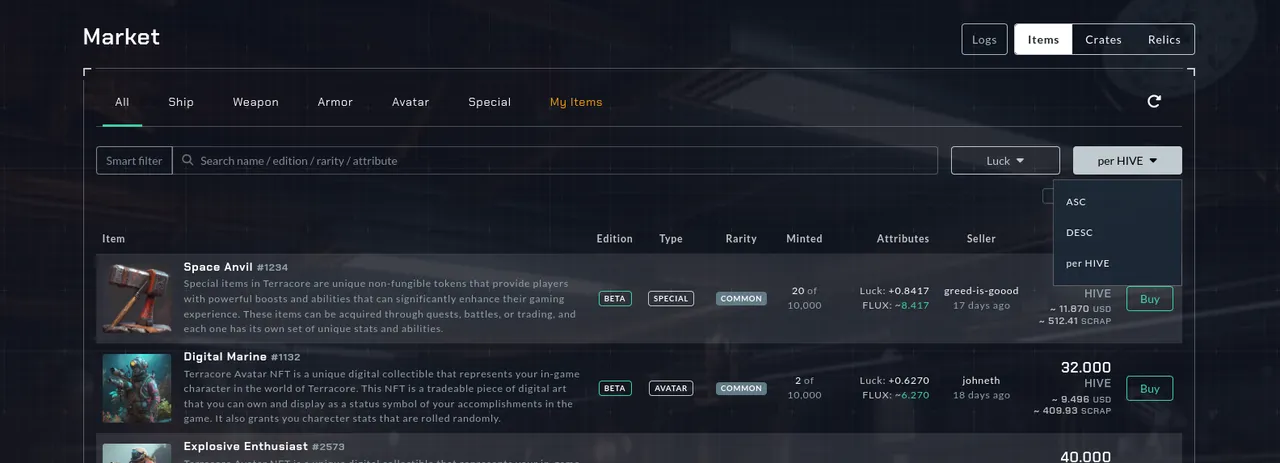Screen dimensions: 1280x463
Task: Buy the Space Anvil item
Action: 1150,298
